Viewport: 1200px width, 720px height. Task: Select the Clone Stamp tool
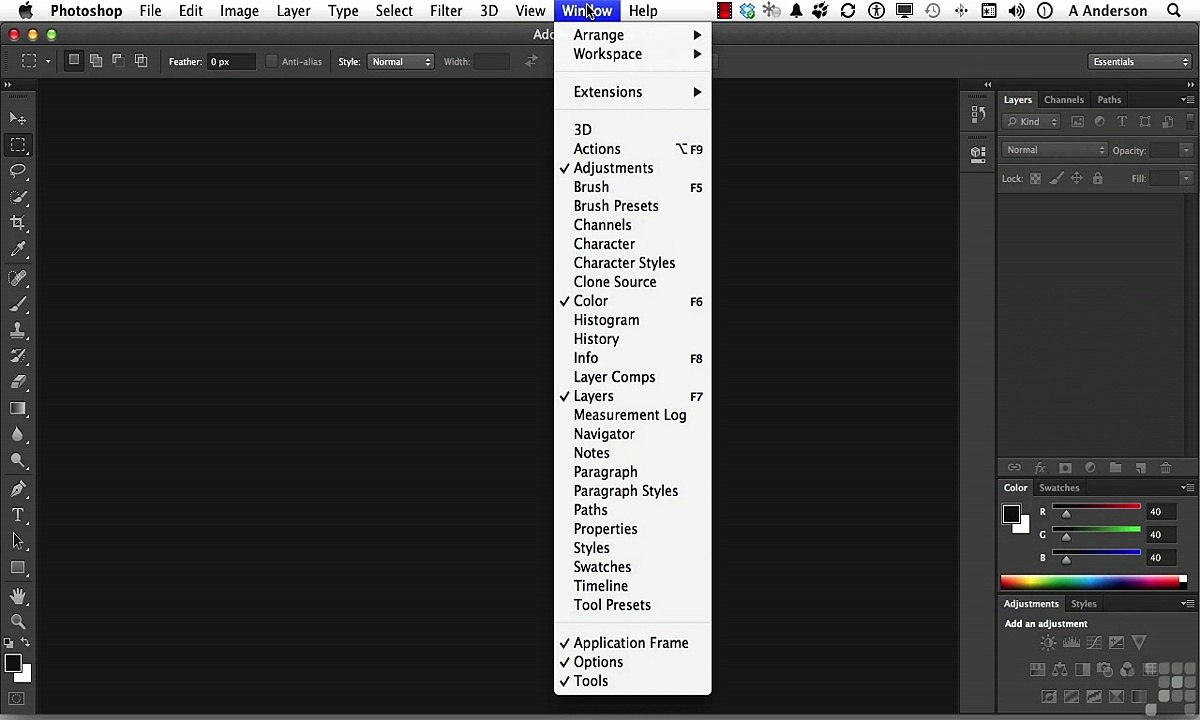click(x=18, y=329)
